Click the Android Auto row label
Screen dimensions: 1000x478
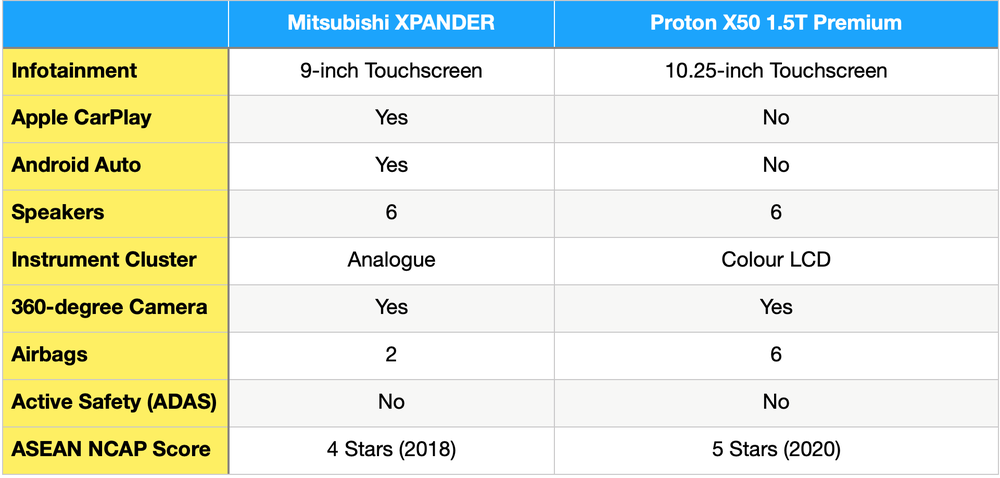tap(76, 165)
